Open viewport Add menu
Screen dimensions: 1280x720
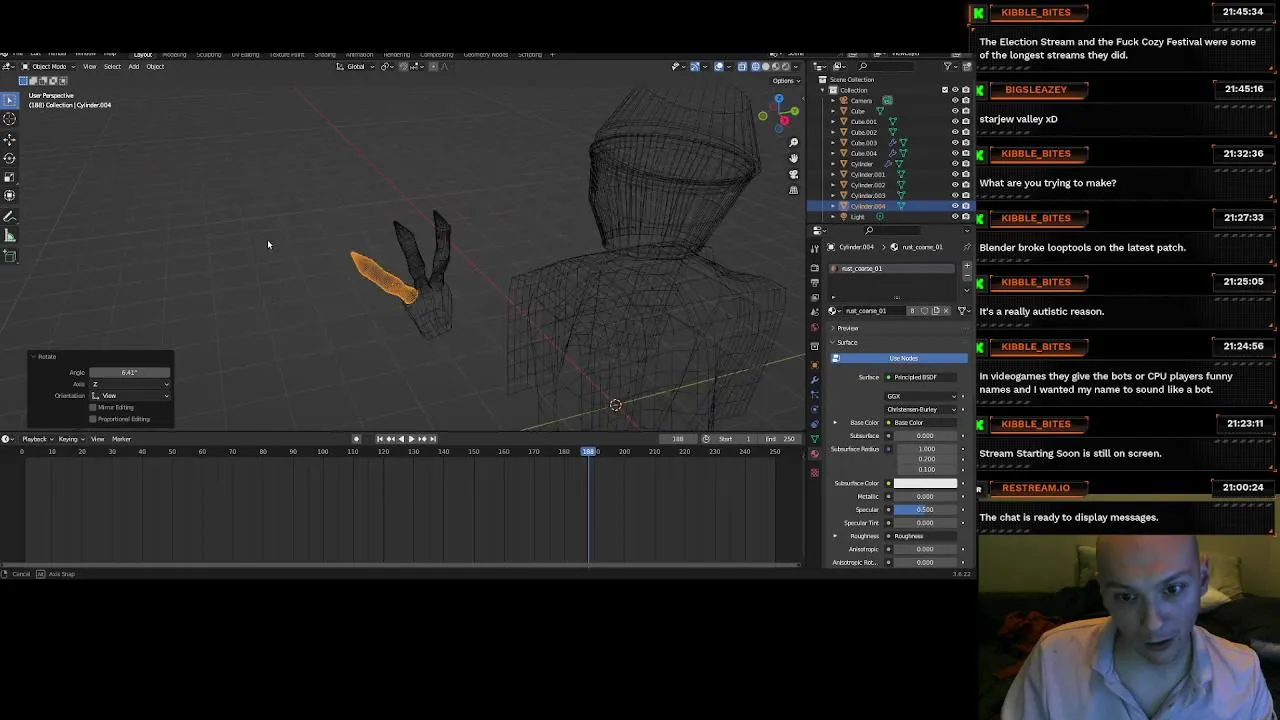133,67
